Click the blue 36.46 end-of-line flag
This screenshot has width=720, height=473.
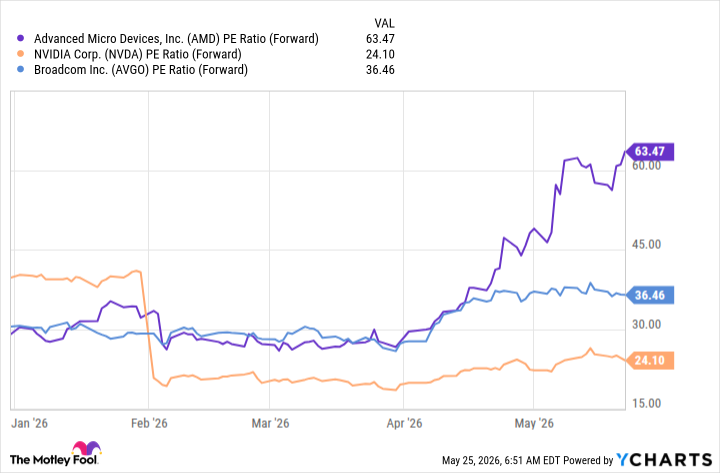(649, 295)
